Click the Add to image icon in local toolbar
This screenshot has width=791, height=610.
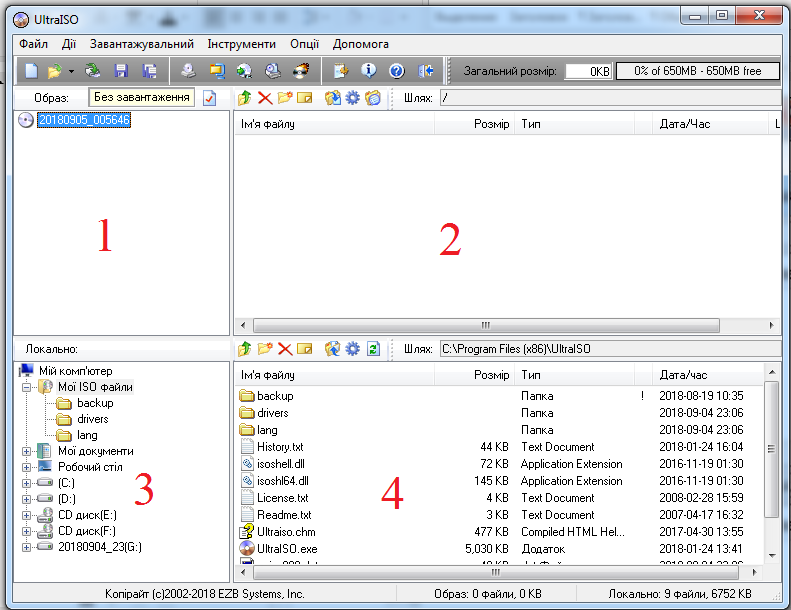tap(332, 348)
